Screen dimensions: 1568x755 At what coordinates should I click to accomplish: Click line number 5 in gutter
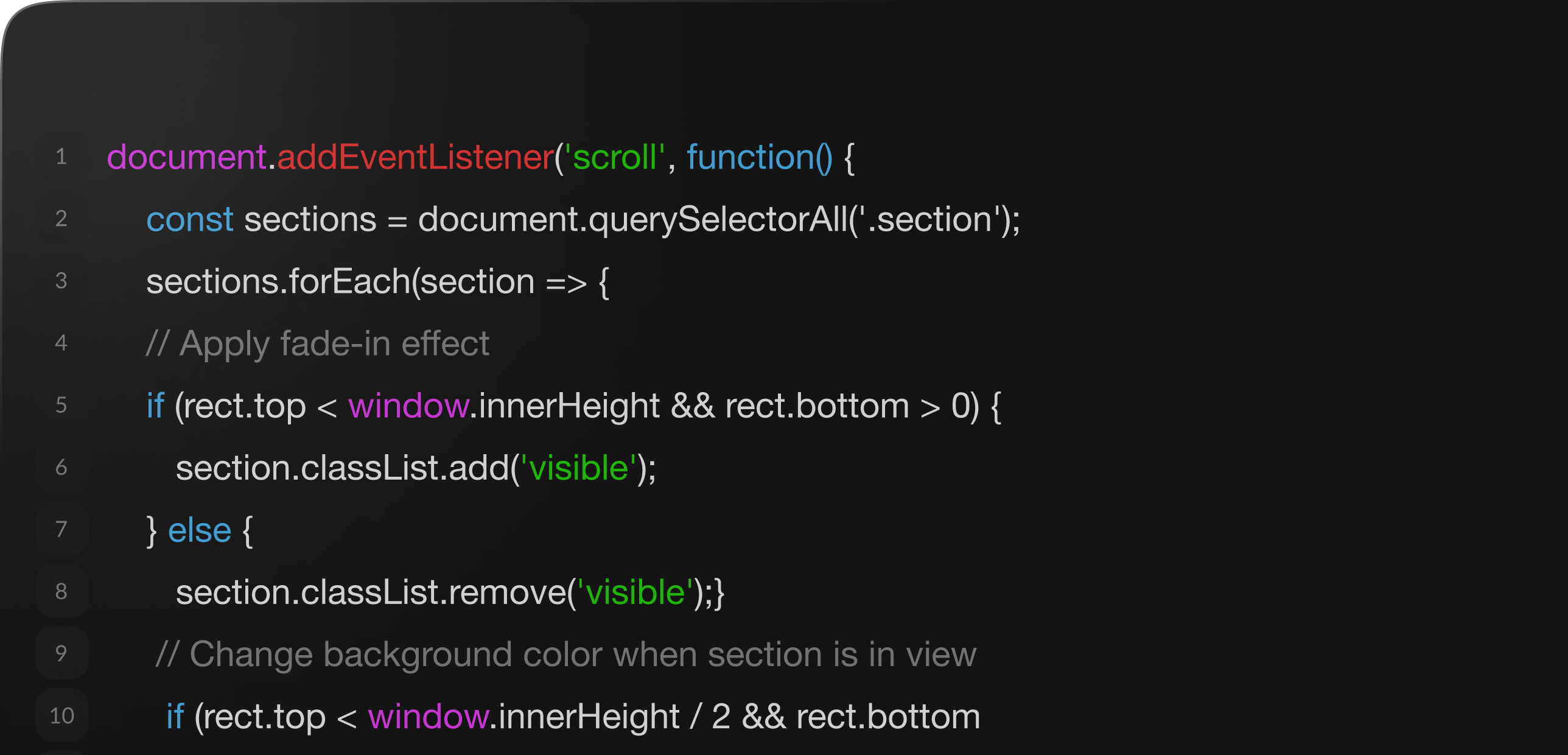61,405
